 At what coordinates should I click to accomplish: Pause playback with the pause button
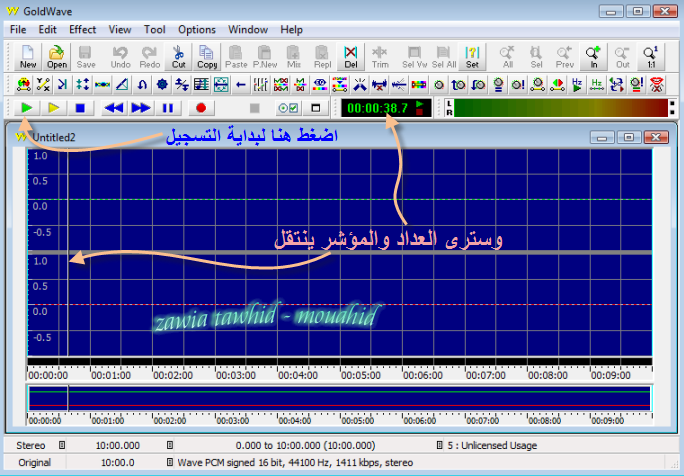(x=168, y=107)
